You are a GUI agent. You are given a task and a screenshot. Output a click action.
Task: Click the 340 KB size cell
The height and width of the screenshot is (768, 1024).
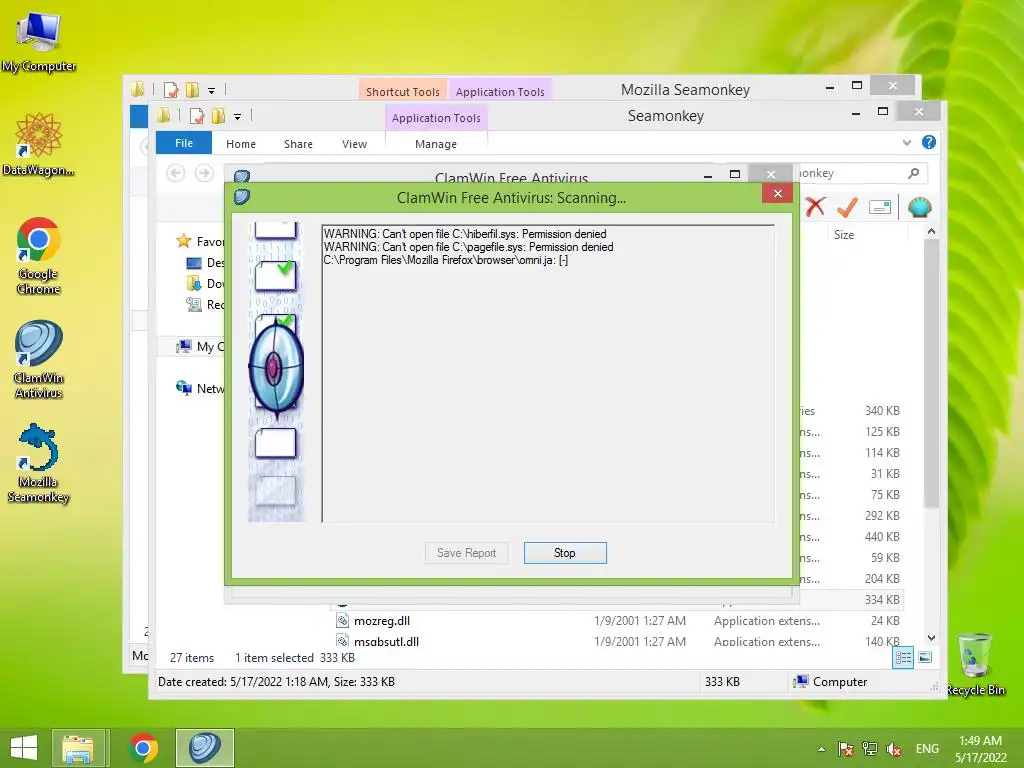click(882, 411)
